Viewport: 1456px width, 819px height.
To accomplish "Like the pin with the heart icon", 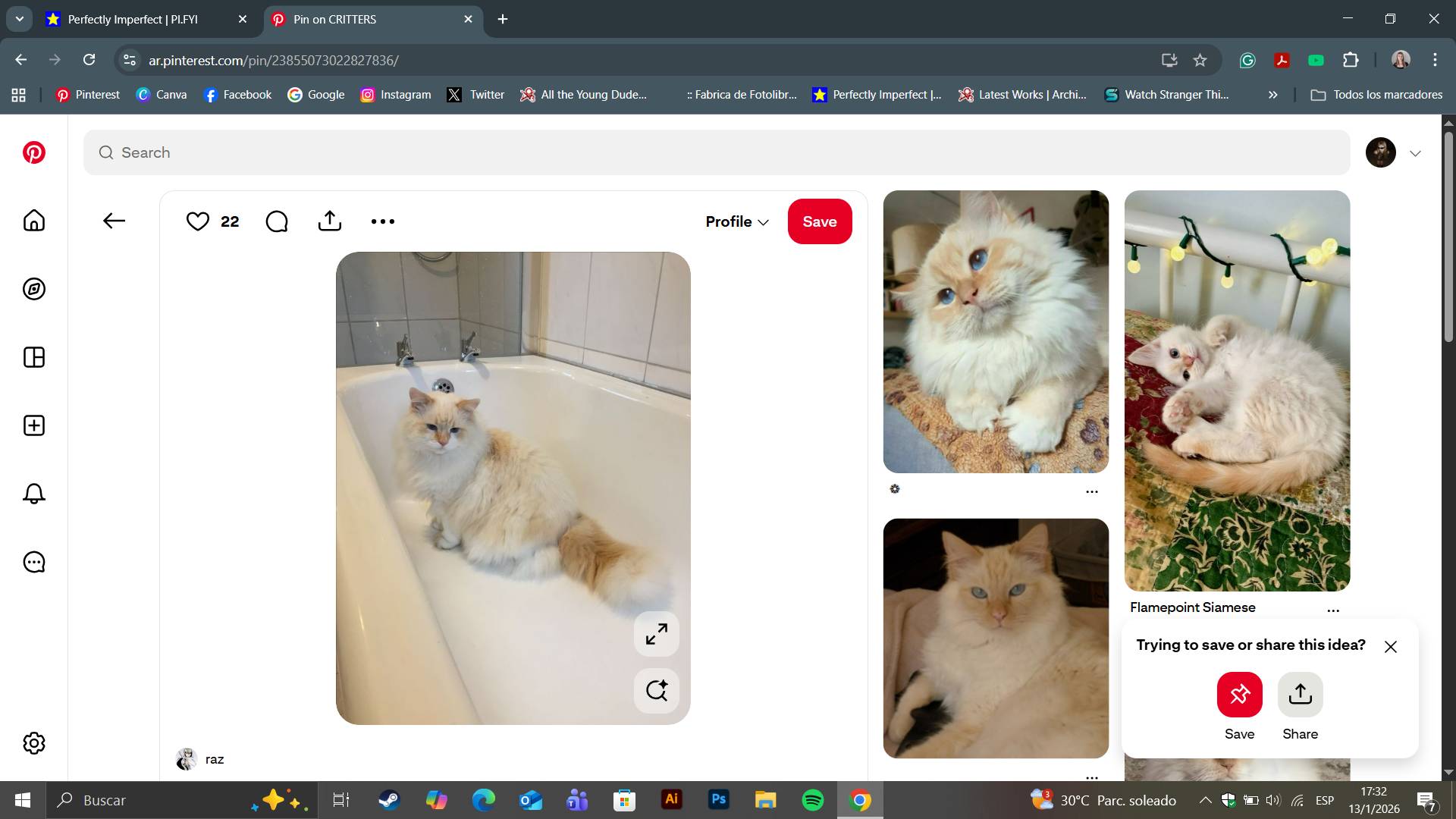I will [x=198, y=221].
